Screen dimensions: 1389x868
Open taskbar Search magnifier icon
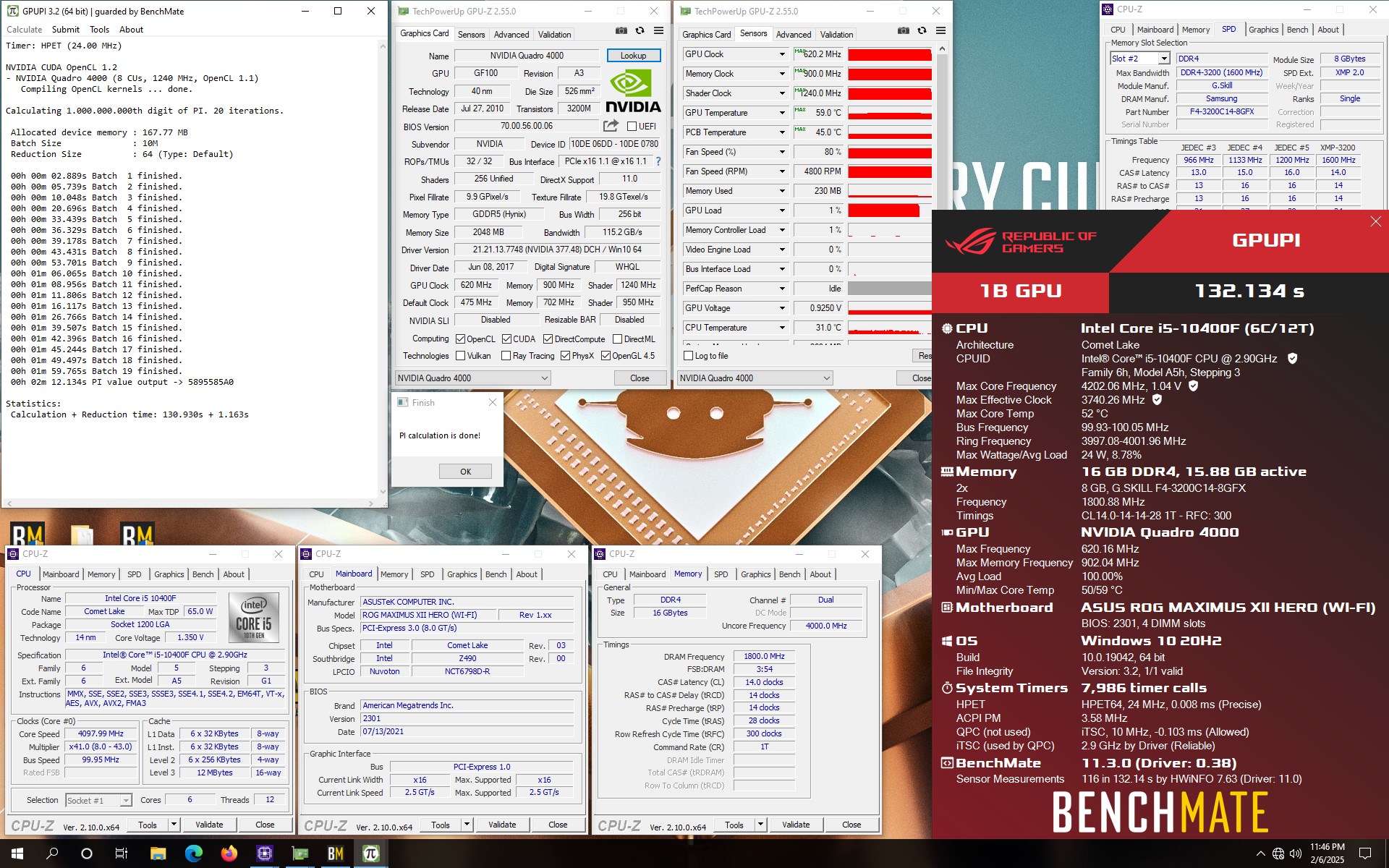(x=52, y=854)
